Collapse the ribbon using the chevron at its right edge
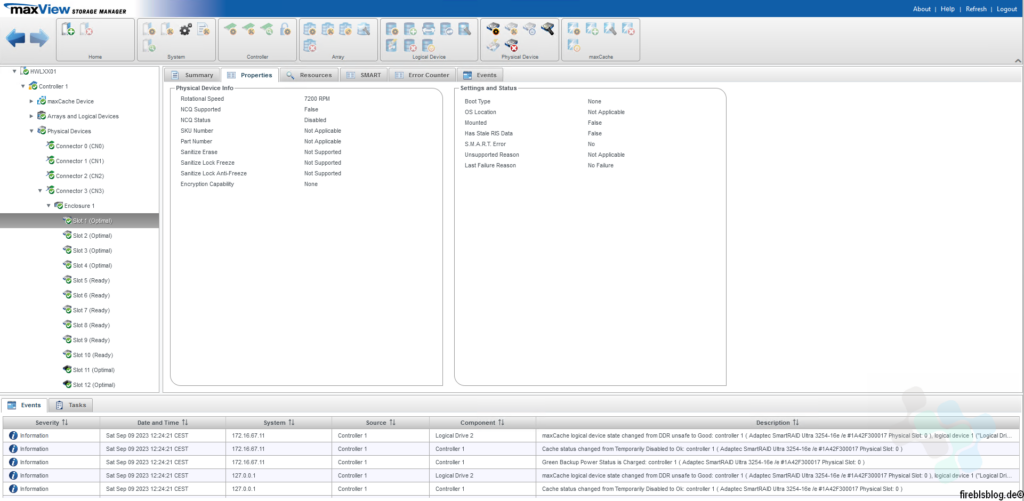 coord(1017,60)
